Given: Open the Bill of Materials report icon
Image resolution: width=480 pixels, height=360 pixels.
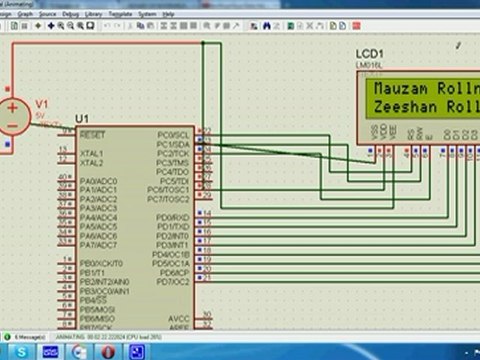Looking at the screenshot, I should coord(333,26).
